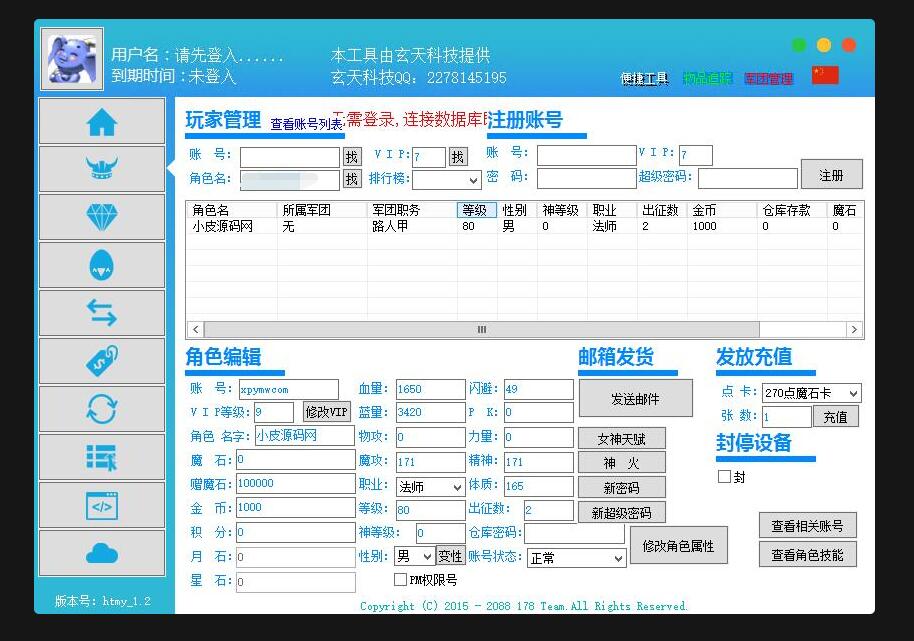Click the China flag icon

pyautogui.click(x=824, y=76)
